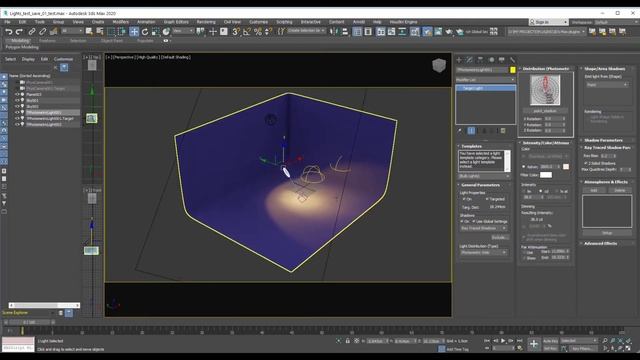Open the Modifier List dropdown
640x360 pixels.
[485, 80]
